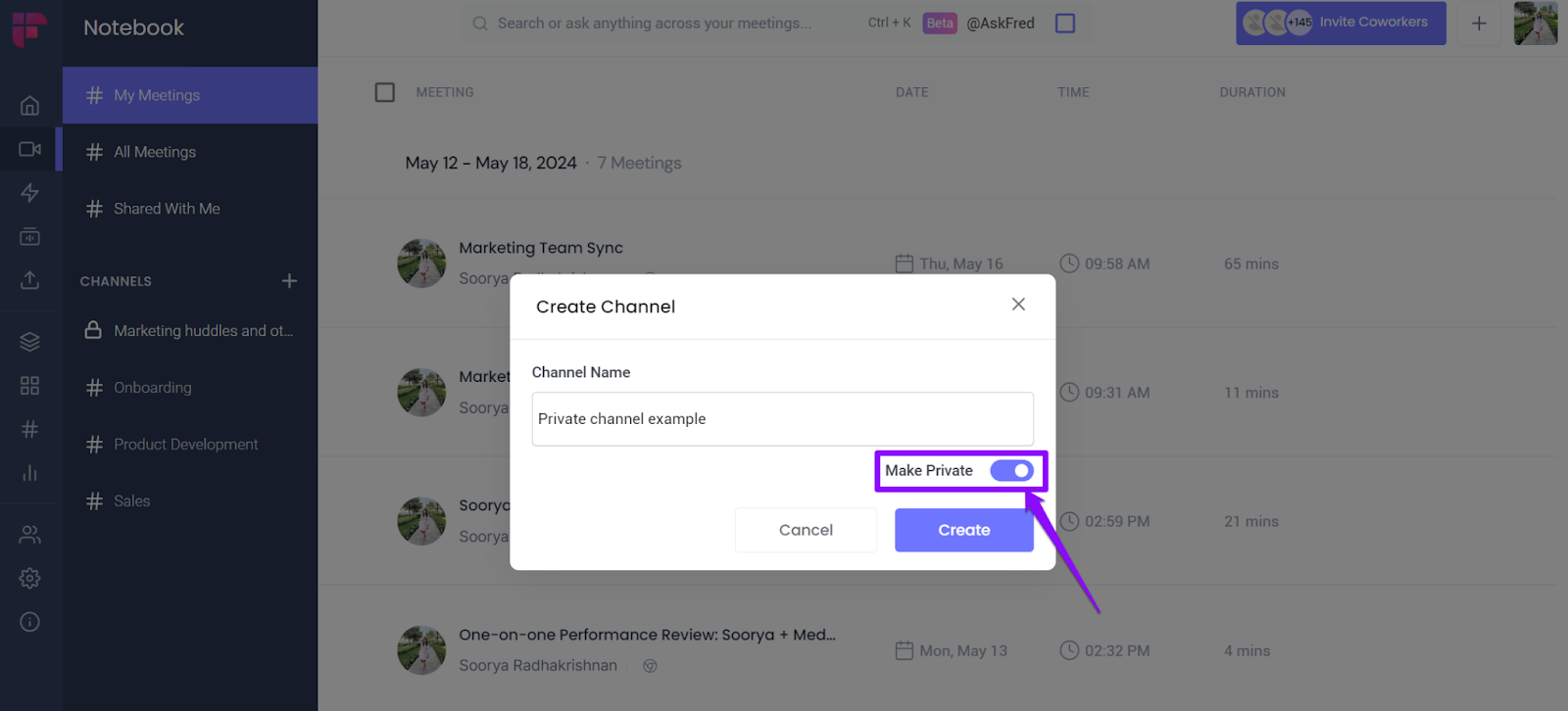Click the info circle icon

(x=30, y=622)
